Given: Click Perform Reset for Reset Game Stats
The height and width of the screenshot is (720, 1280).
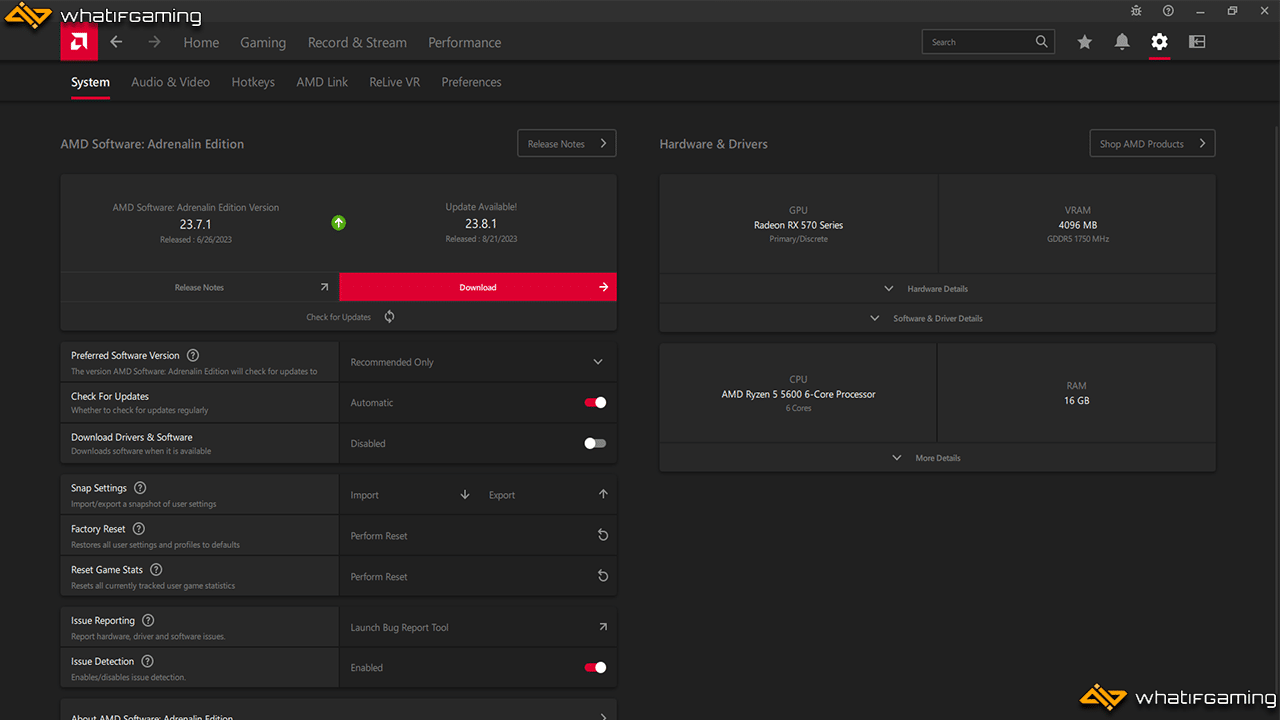Looking at the screenshot, I should (x=379, y=577).
